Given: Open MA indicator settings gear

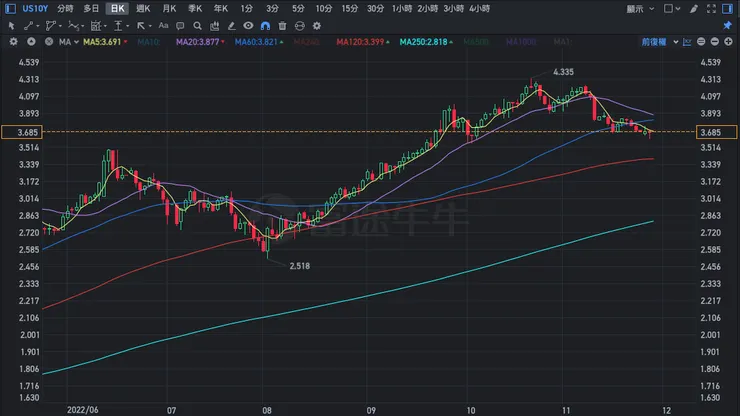Looking at the screenshot, I should point(14,42).
